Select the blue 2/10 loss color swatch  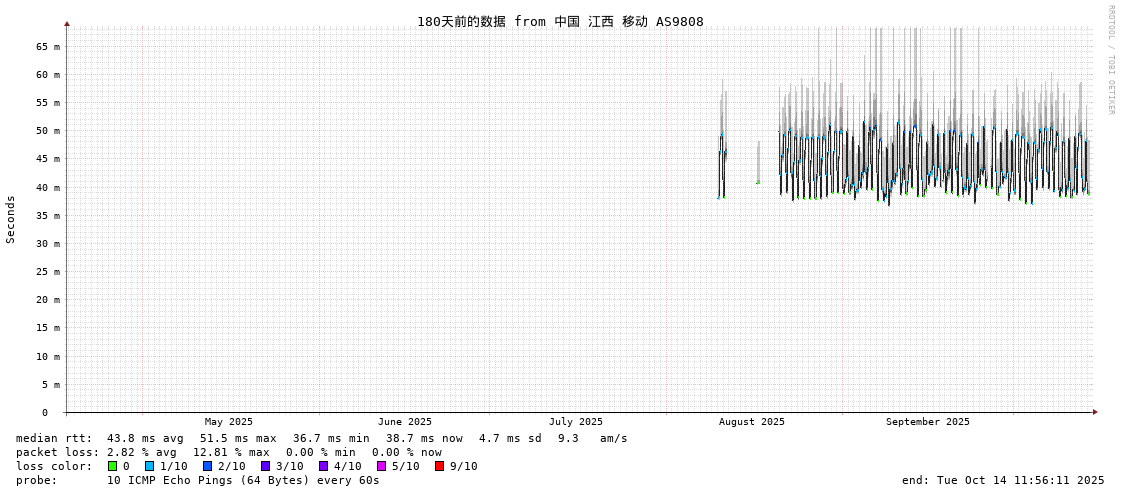[x=207, y=466]
